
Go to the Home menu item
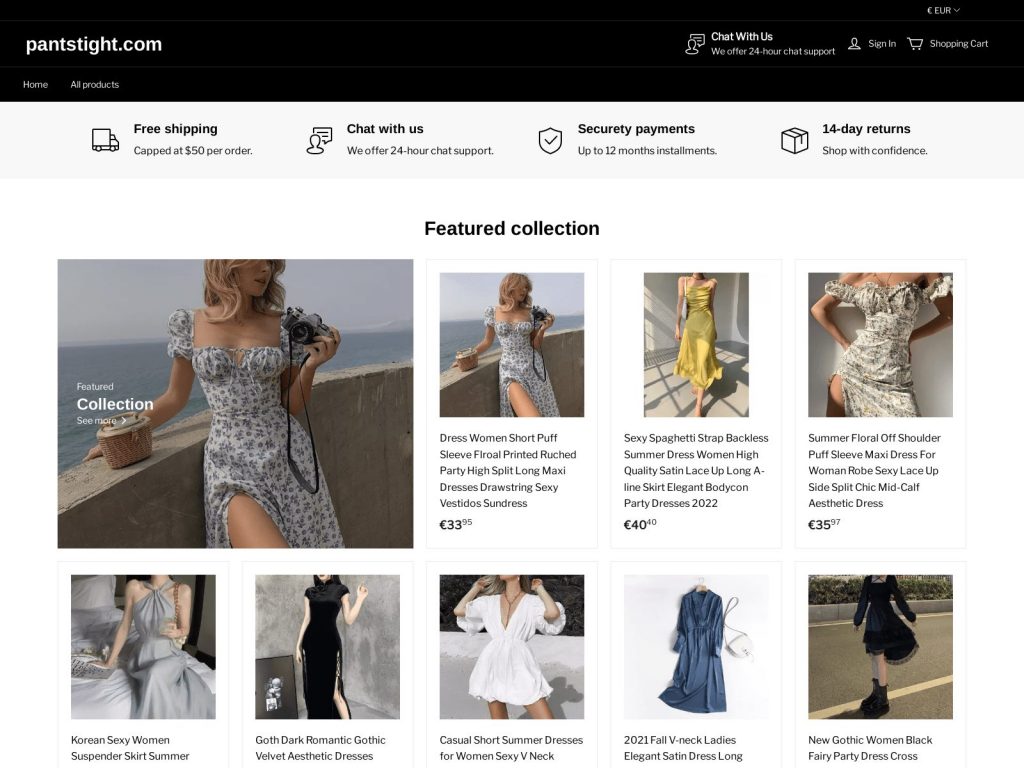tap(35, 85)
